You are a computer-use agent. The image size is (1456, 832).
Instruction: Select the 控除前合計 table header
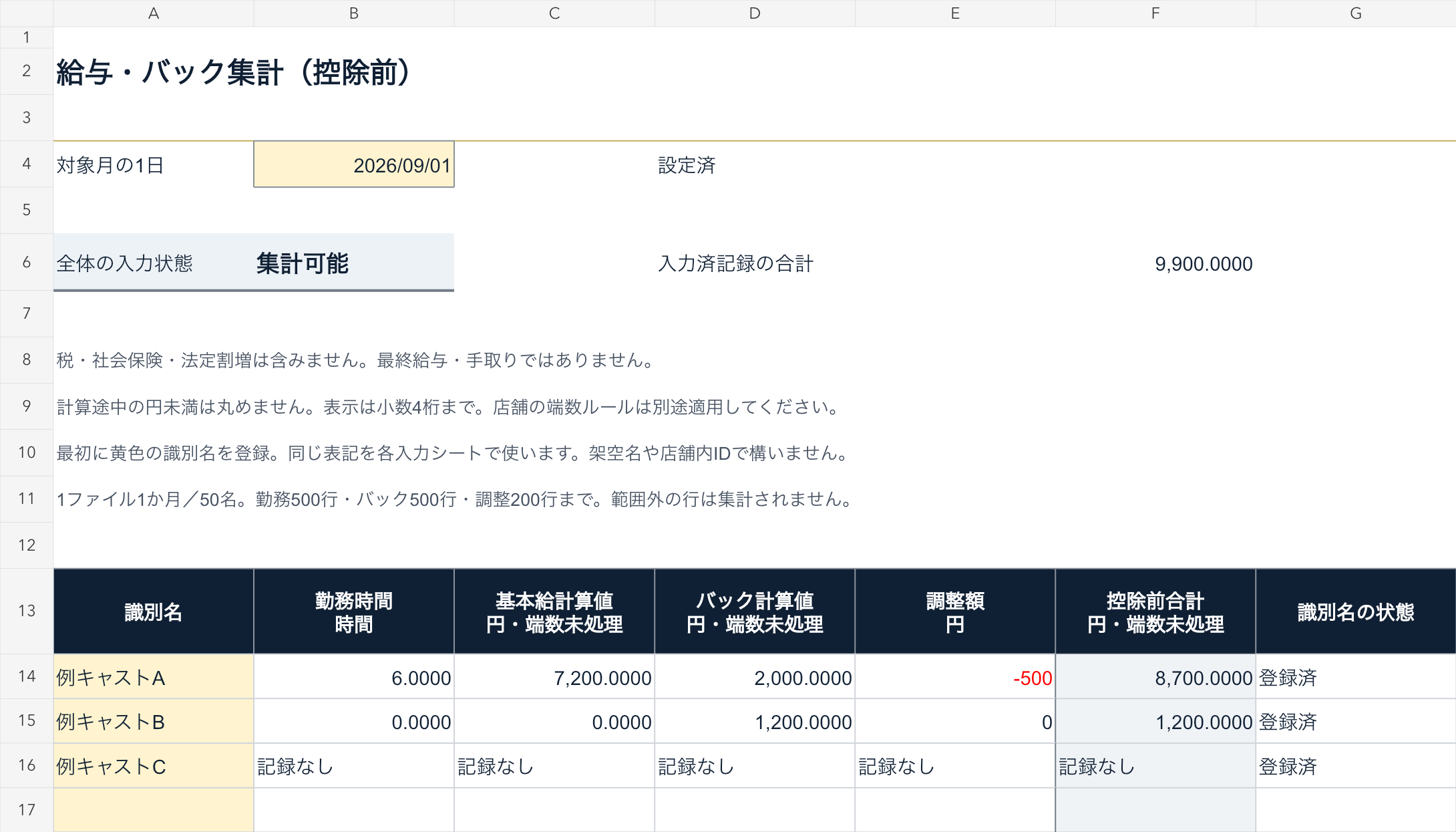coord(1155,611)
